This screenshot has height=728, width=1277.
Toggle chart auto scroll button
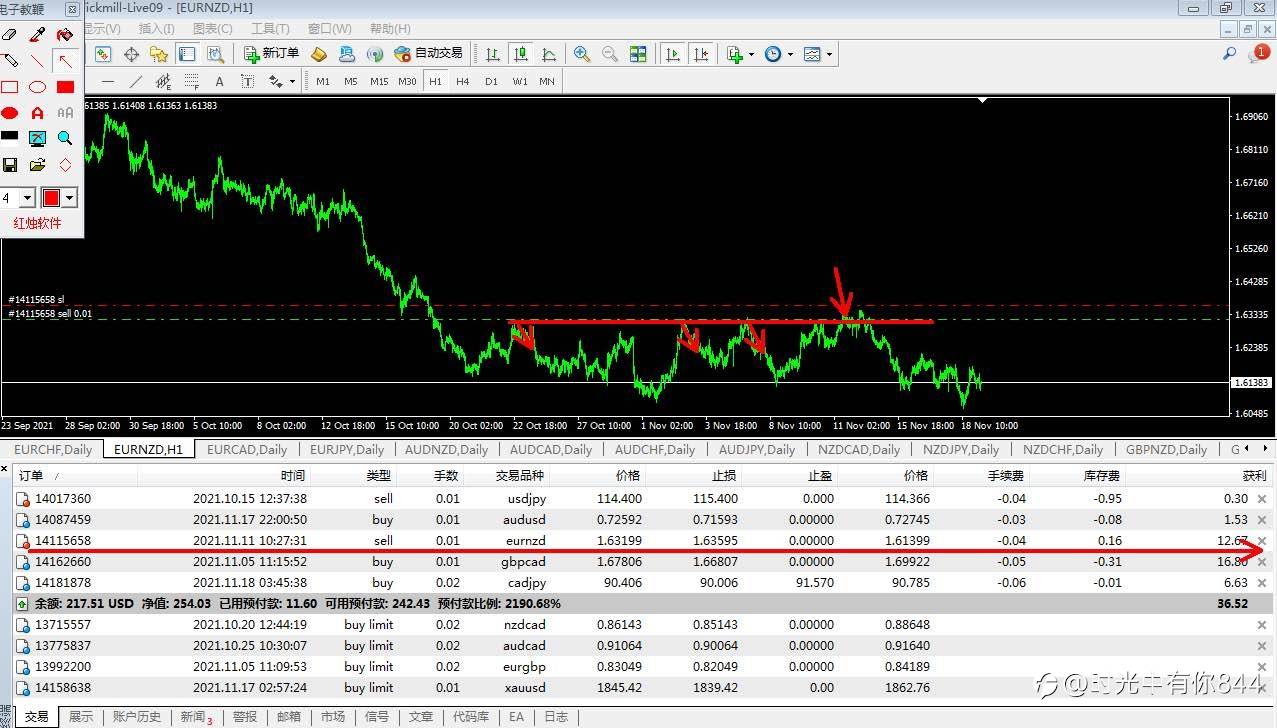click(673, 54)
